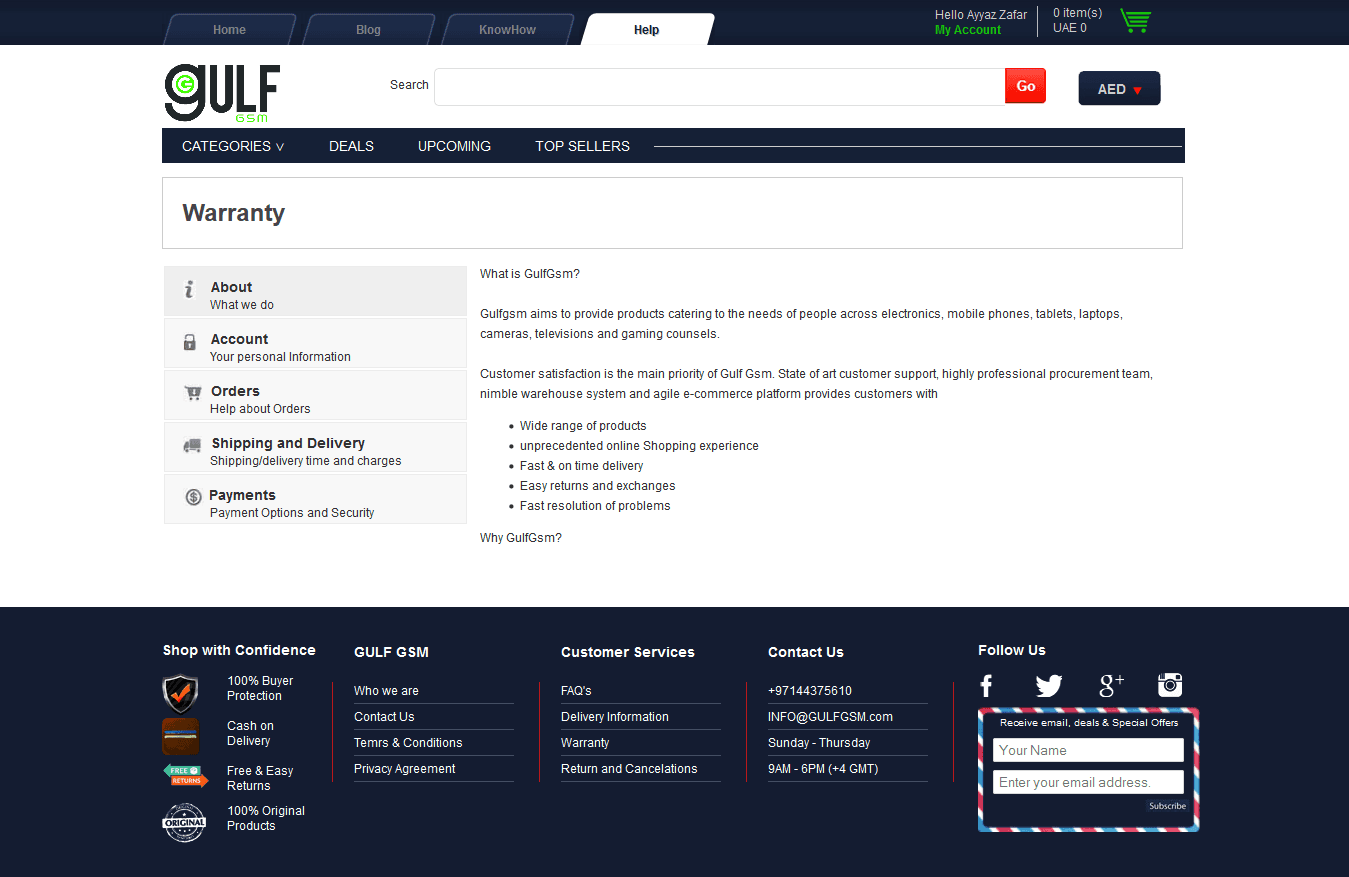
Task: Click the Cash on Delivery text
Action: point(250,733)
